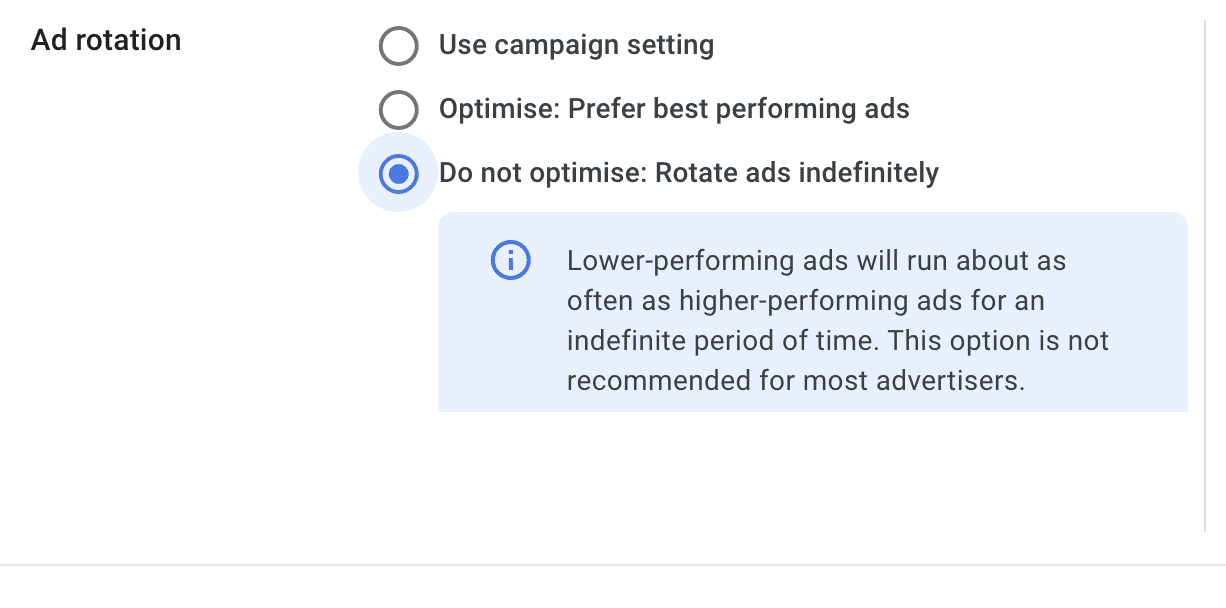Click the horizontal separator below the Ad rotation section
This screenshot has width=1226, height=608.
(613, 566)
